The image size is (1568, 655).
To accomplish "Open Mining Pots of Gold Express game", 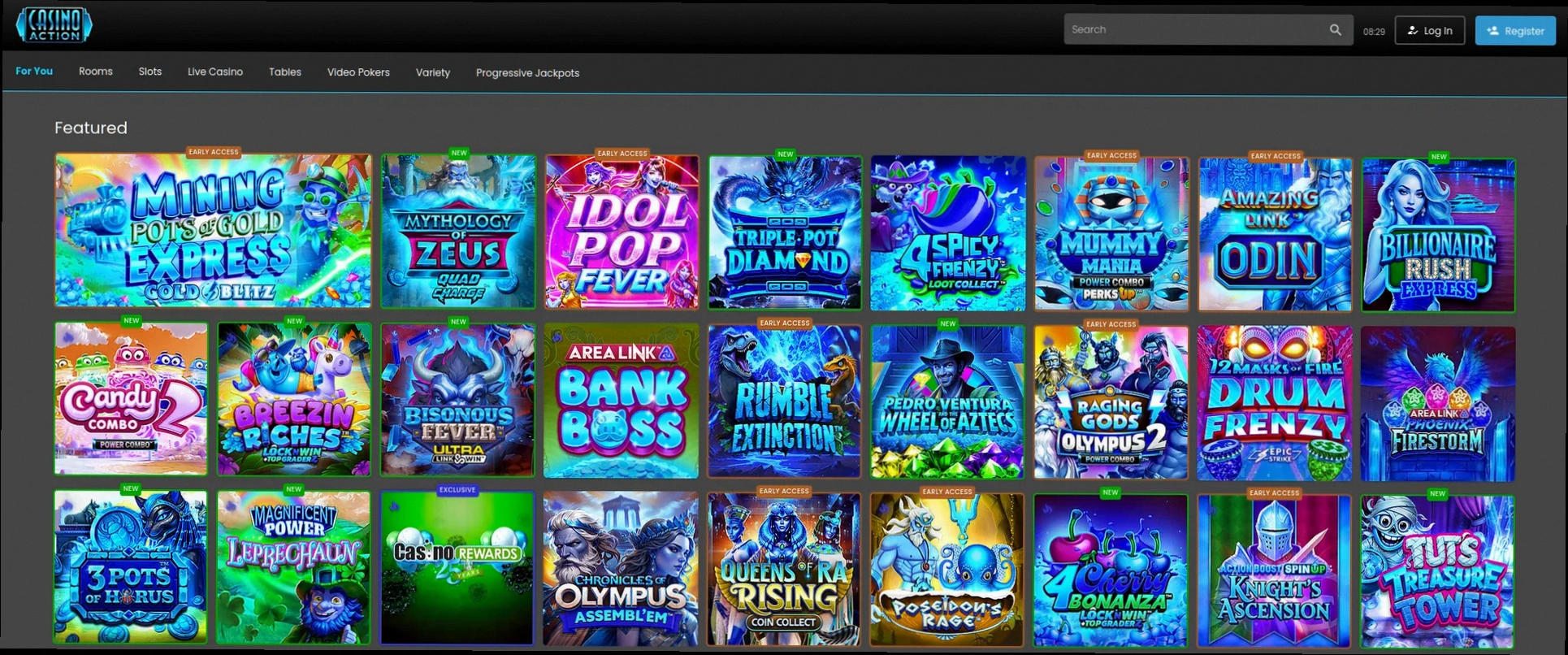I will [x=213, y=230].
